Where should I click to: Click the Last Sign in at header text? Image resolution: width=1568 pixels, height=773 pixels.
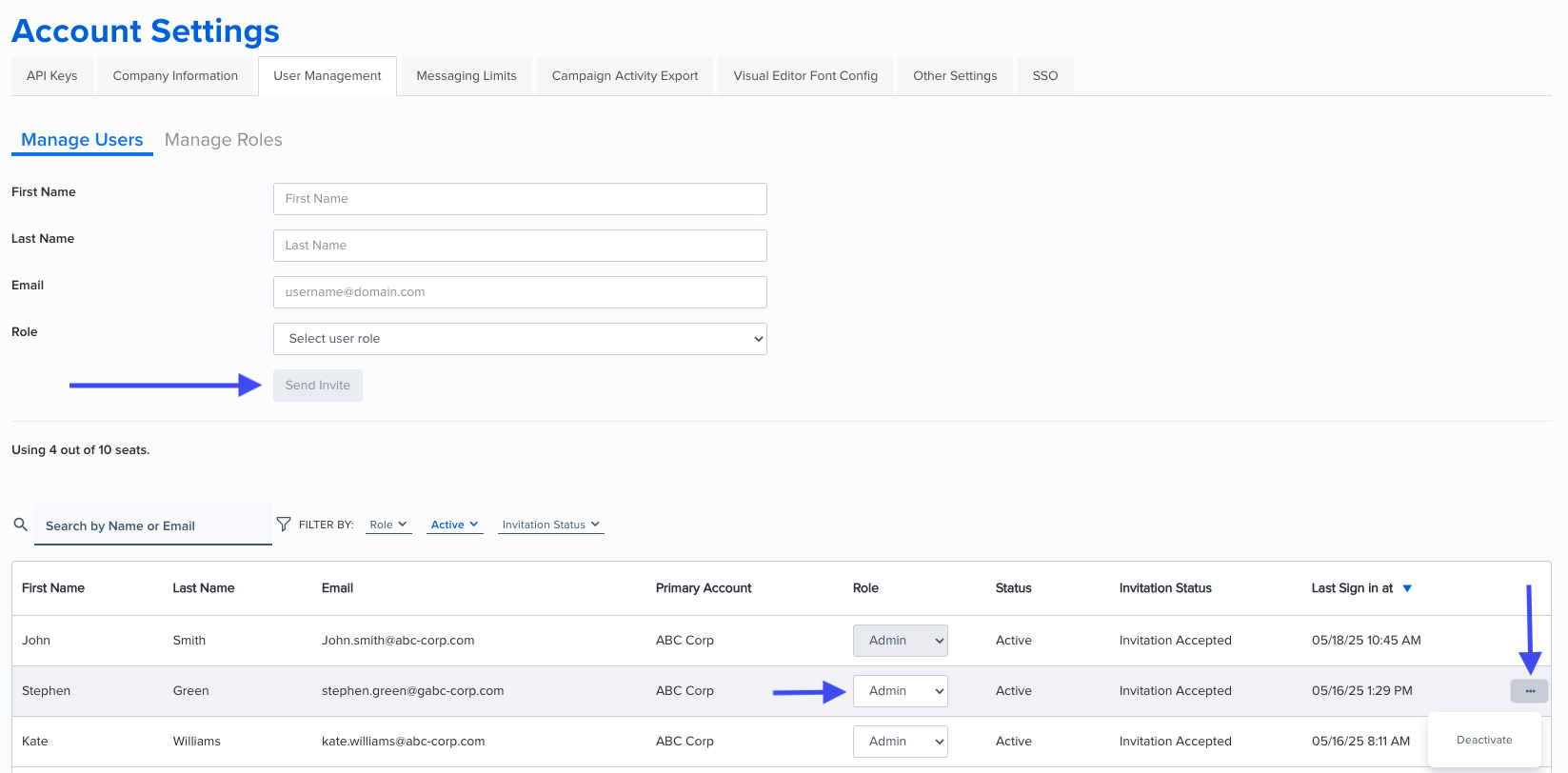click(x=1352, y=588)
